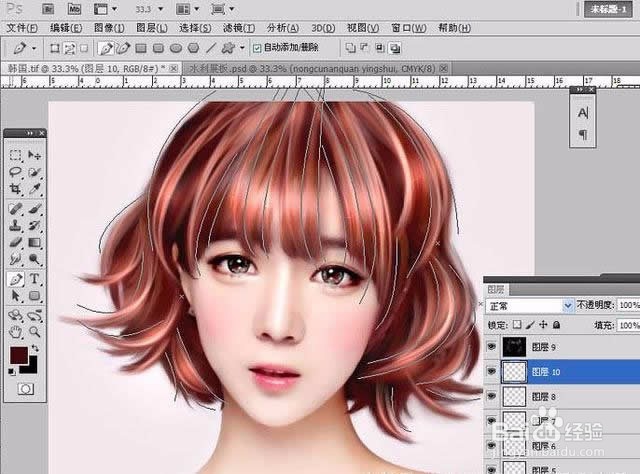Select the Blur tool
The height and width of the screenshot is (474, 640).
click(x=16, y=259)
